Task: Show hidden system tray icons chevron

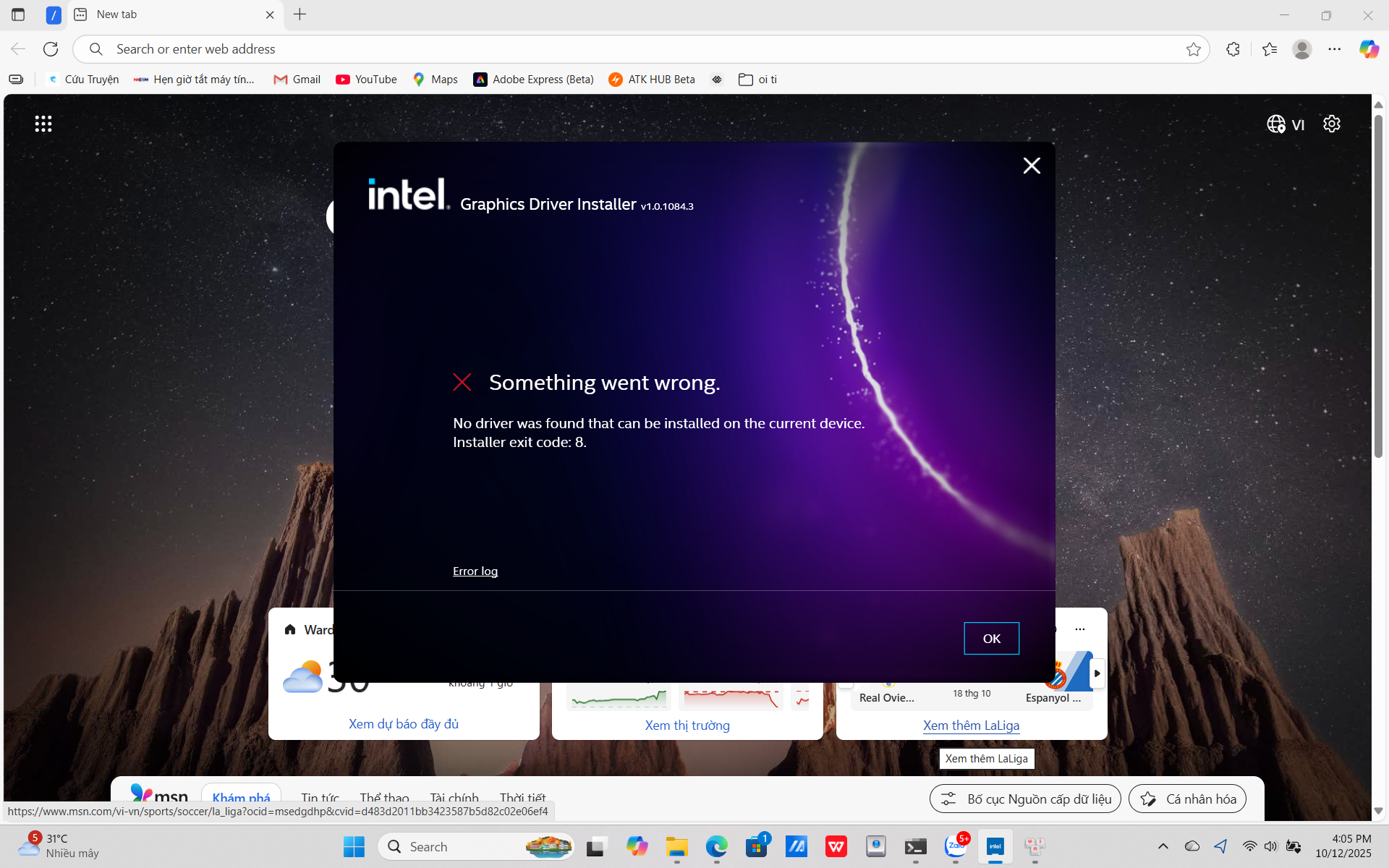Action: (x=1163, y=846)
